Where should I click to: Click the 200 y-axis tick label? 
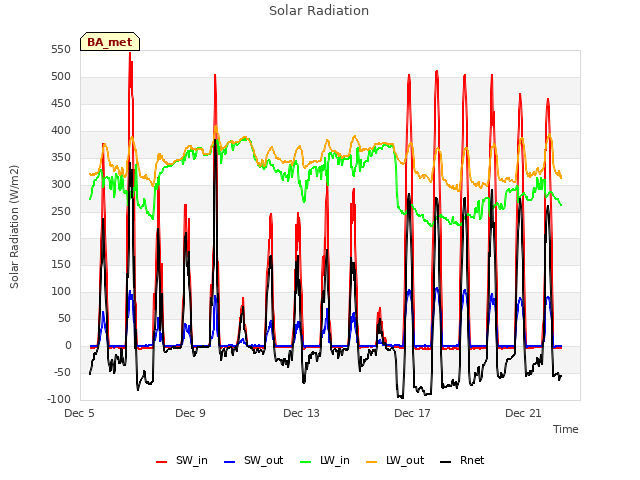61,238
